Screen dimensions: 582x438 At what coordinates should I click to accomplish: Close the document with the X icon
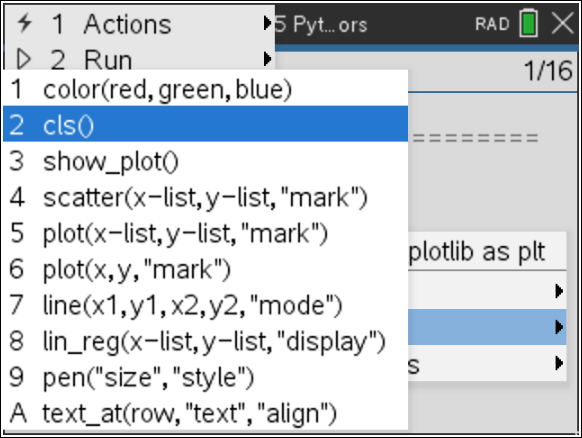[563, 23]
